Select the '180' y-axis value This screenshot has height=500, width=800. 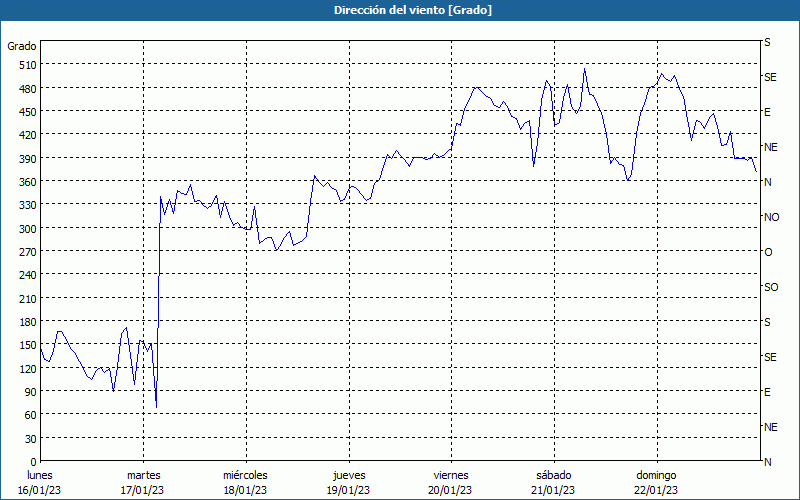tap(28, 322)
